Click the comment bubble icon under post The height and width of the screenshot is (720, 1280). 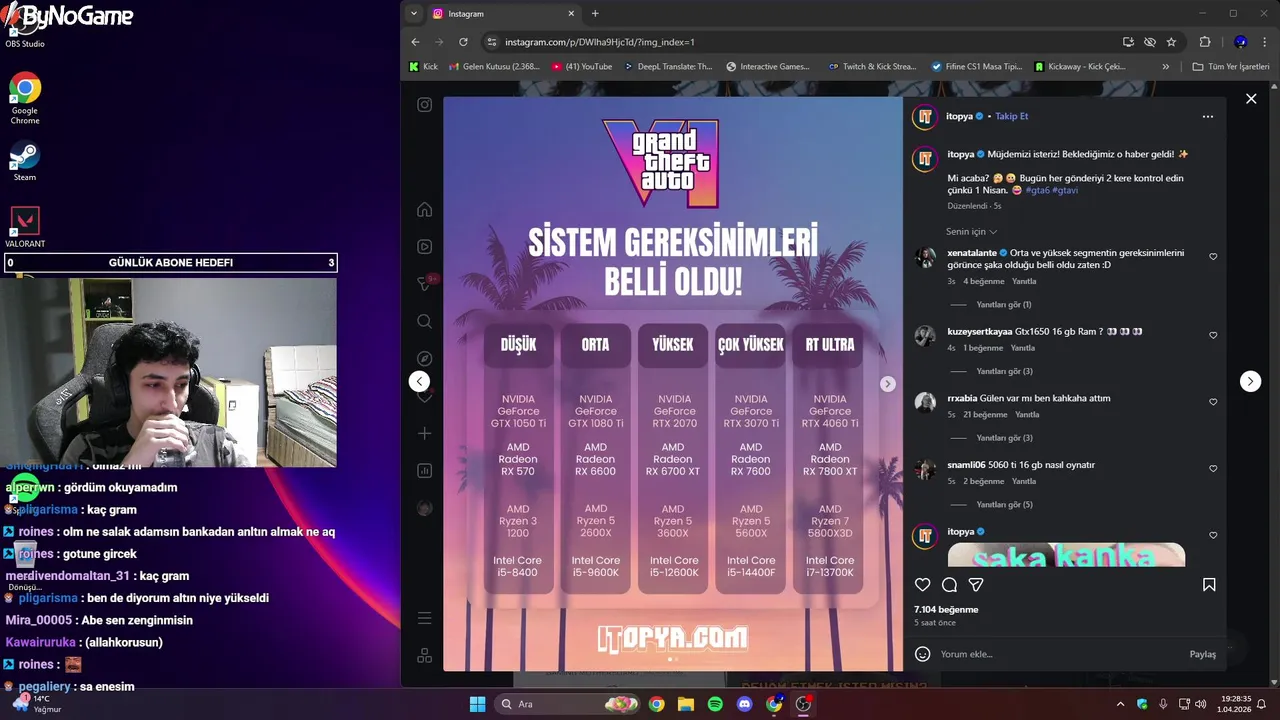click(950, 585)
